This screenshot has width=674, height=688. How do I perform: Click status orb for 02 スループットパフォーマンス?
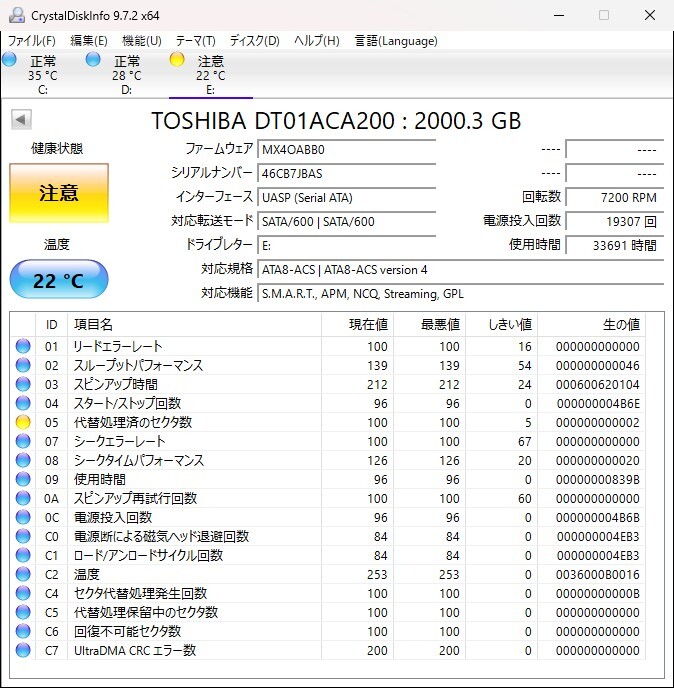pyautogui.click(x=23, y=365)
